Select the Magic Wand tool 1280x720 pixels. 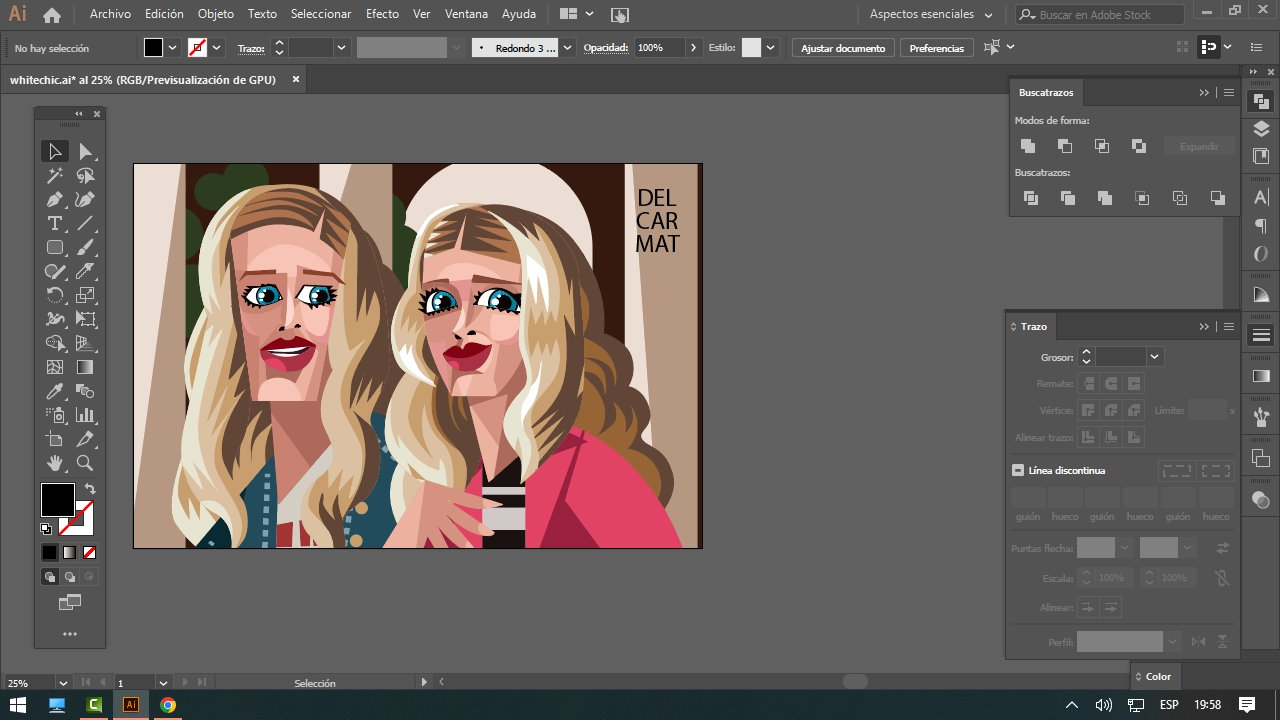coord(55,176)
